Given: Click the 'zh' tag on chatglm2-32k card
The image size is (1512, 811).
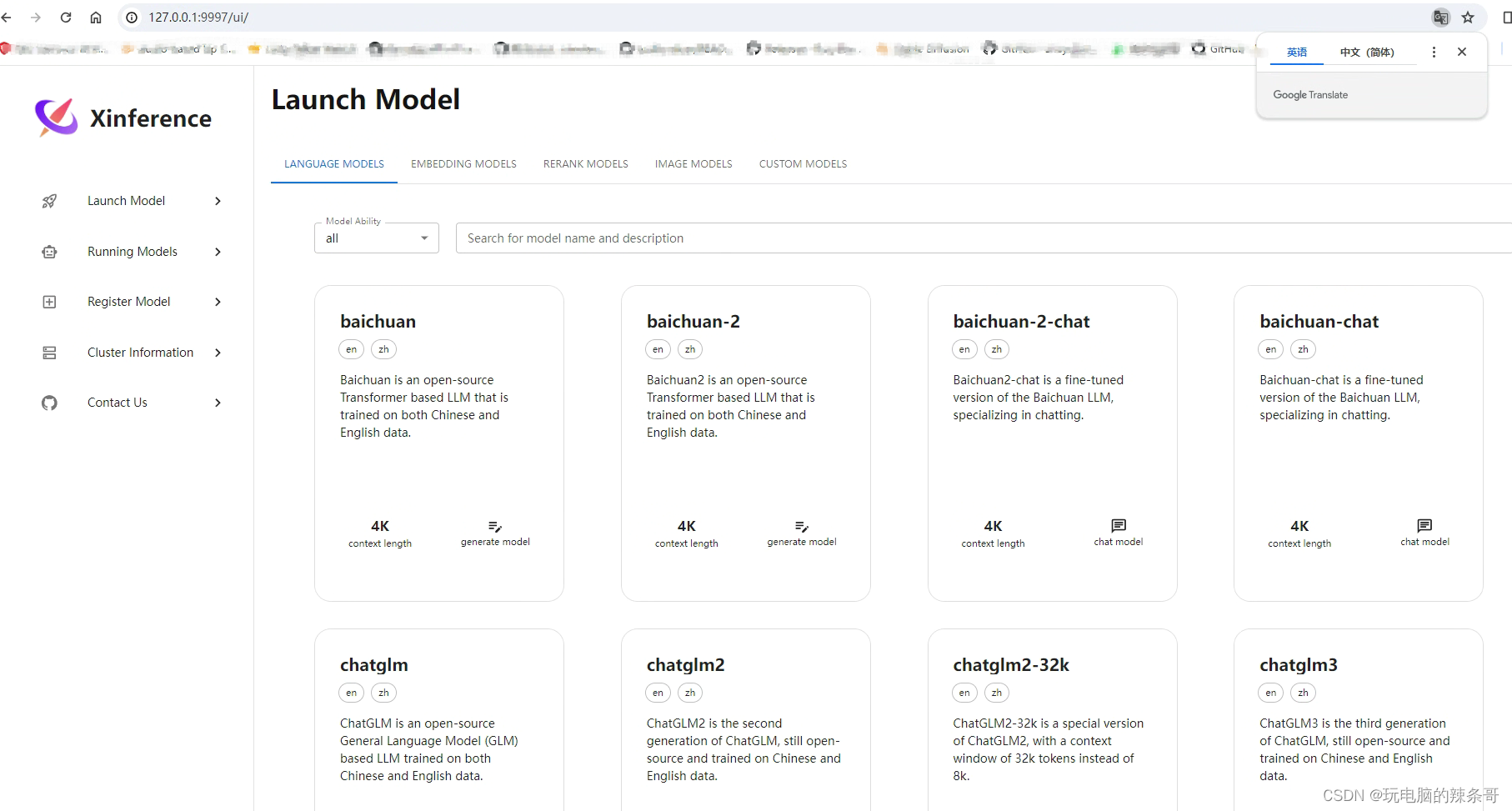Looking at the screenshot, I should coord(997,693).
